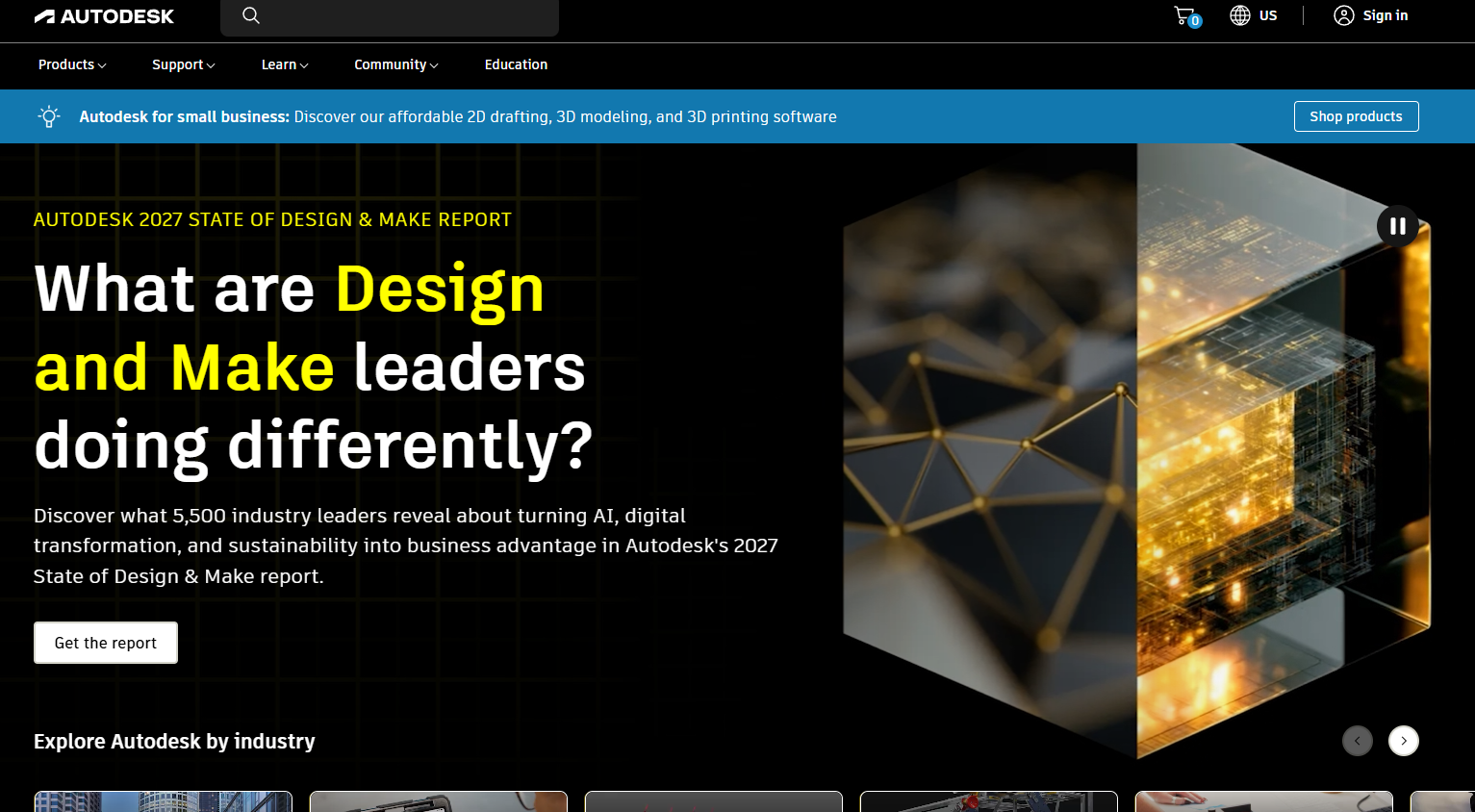Expand the Support menu
Screen dimensions: 1475x812
184,64
